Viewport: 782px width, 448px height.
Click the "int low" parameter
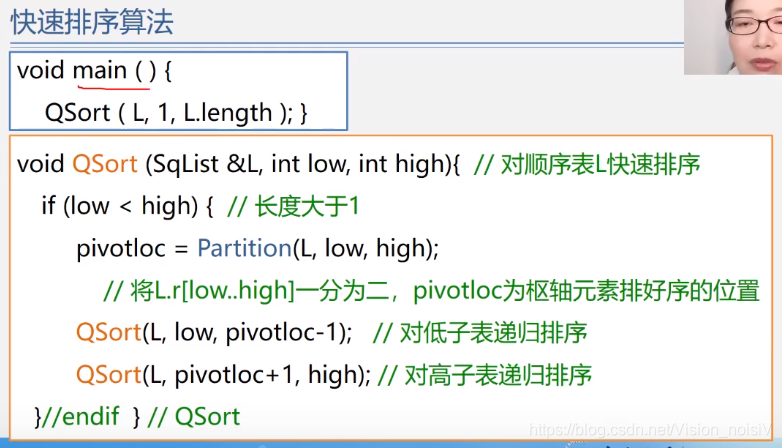coord(309,164)
